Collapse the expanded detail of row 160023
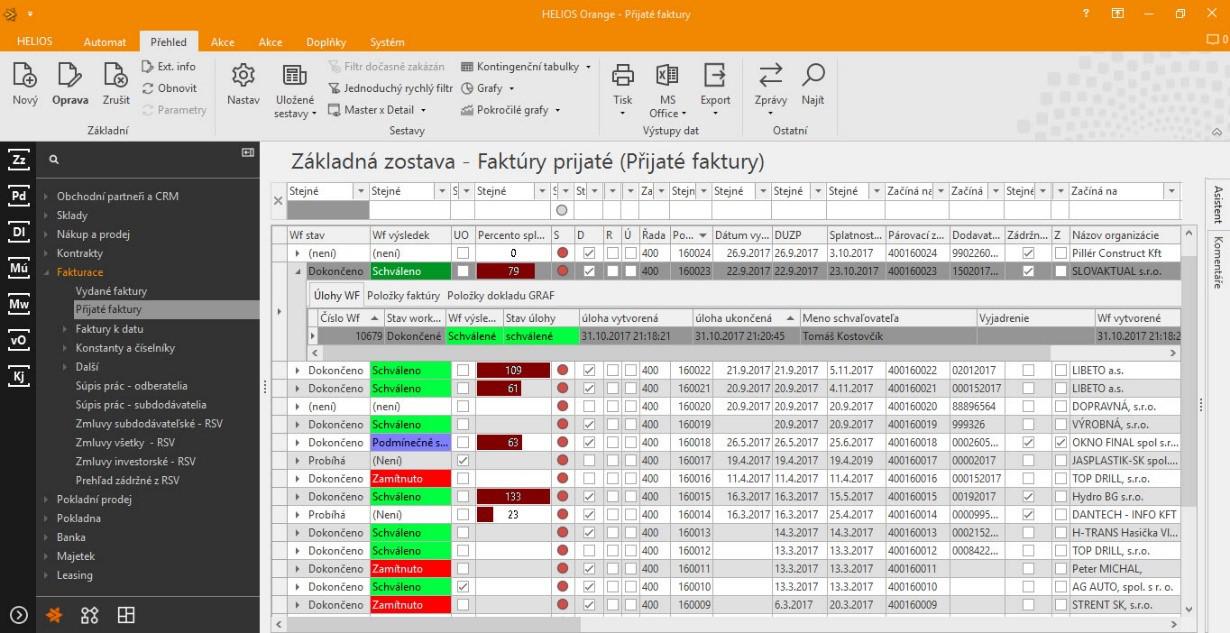 [296, 271]
